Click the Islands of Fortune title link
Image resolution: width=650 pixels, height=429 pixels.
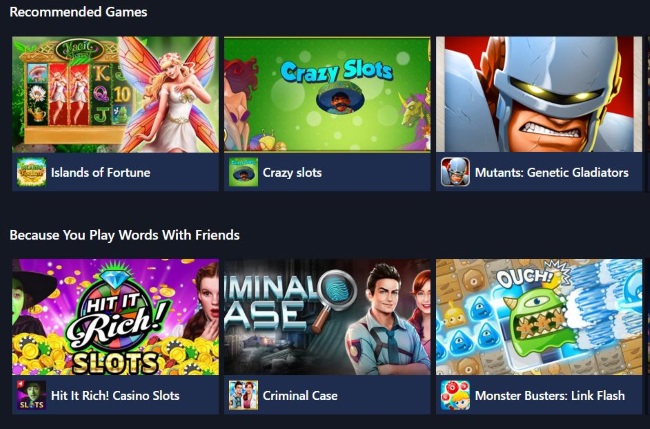101,172
